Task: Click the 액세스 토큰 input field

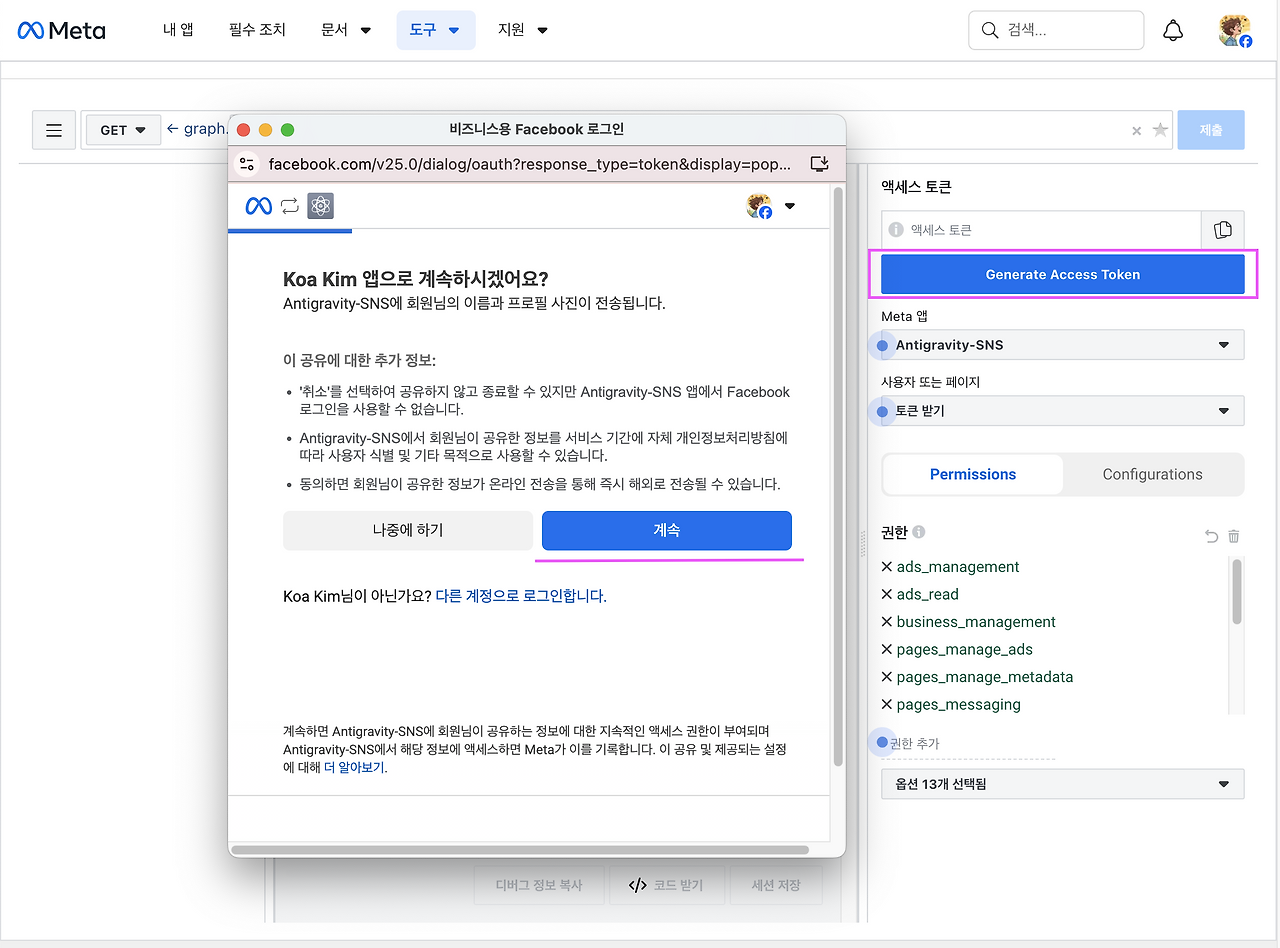Action: [1041, 230]
